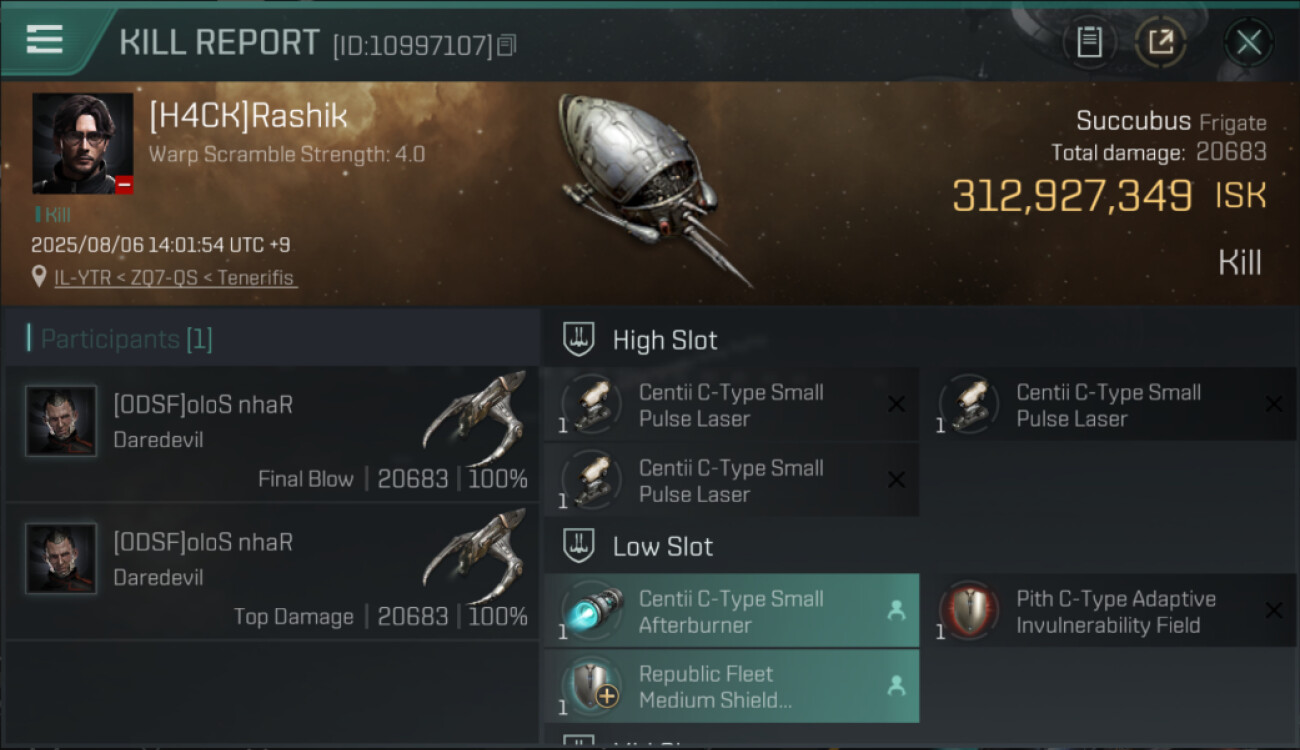Select the Republic Fleet Medium Shield module
1300x750 pixels.
tap(731, 686)
